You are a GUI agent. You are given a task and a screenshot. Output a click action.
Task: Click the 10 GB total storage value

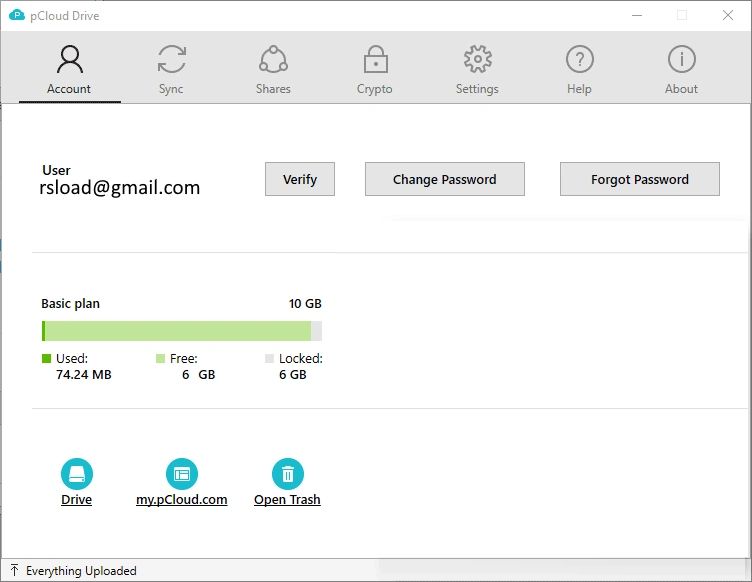point(305,303)
